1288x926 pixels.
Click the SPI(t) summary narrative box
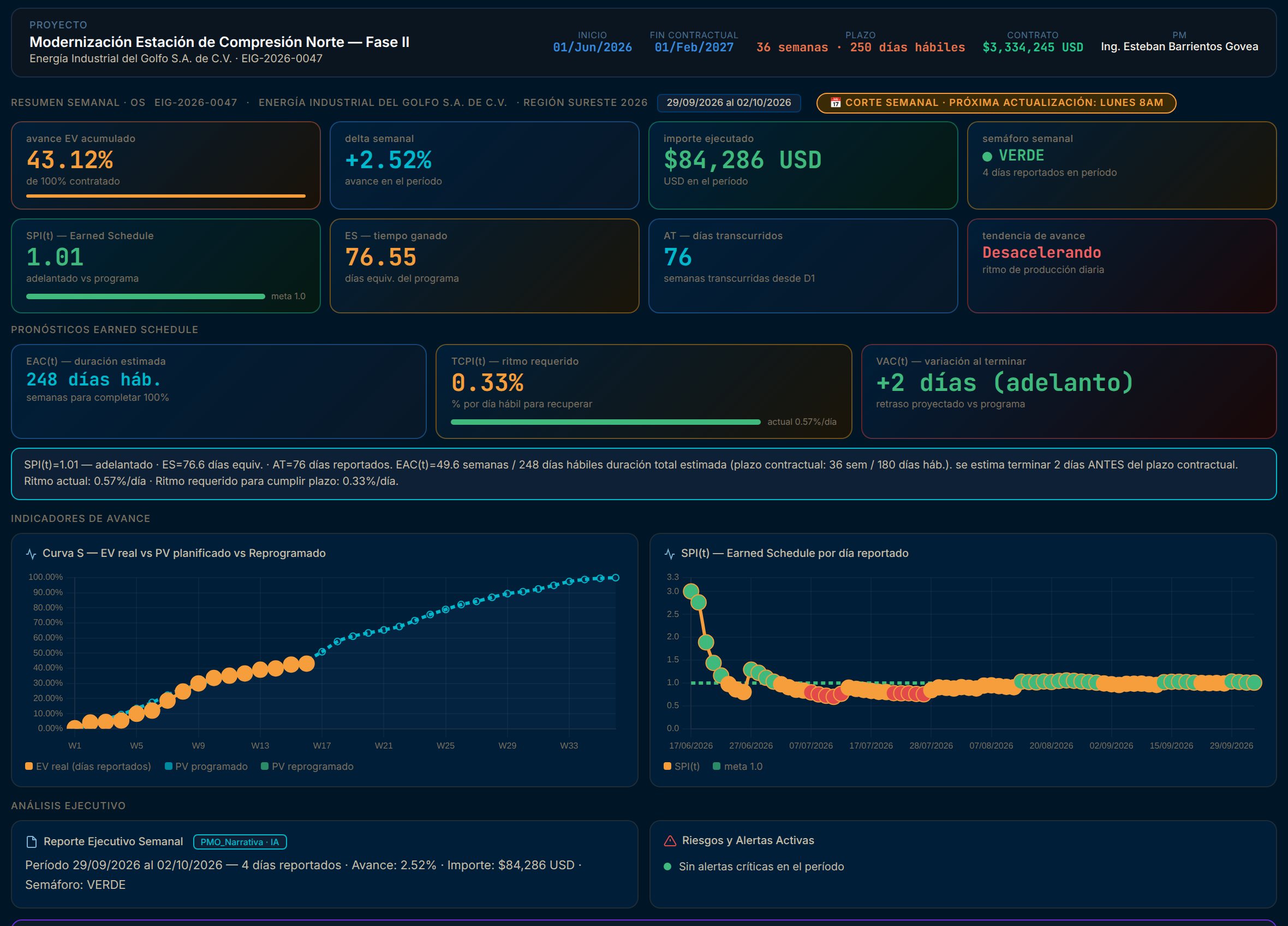point(643,474)
